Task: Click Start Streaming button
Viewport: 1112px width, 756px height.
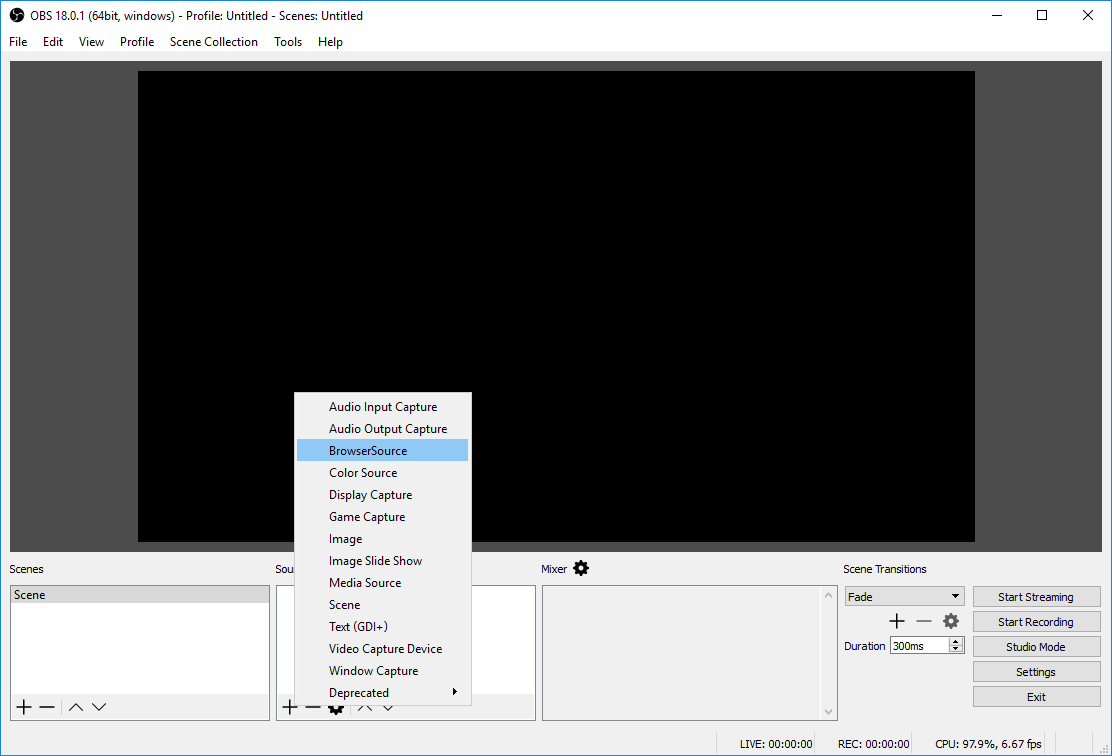Action: (x=1036, y=596)
